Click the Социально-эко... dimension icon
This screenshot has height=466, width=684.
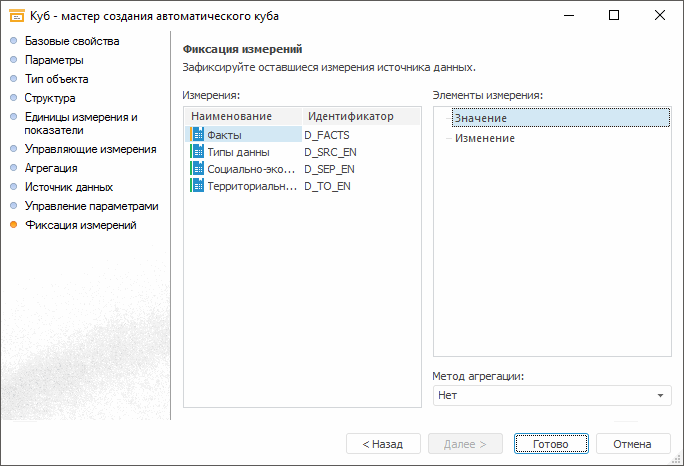coord(197,169)
